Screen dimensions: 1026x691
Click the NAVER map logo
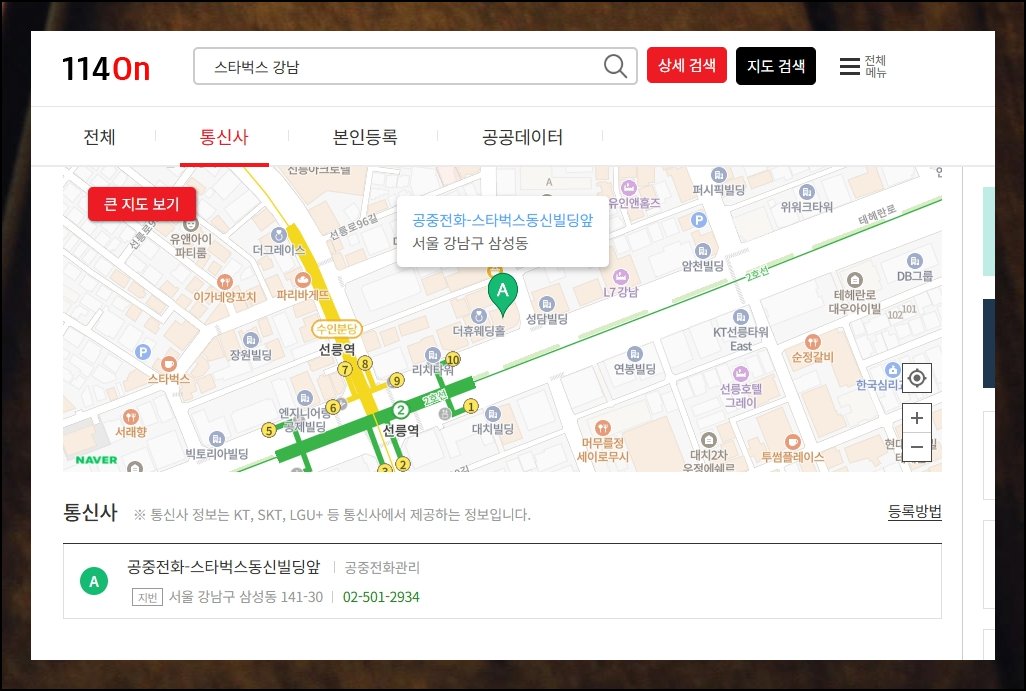pos(96,460)
